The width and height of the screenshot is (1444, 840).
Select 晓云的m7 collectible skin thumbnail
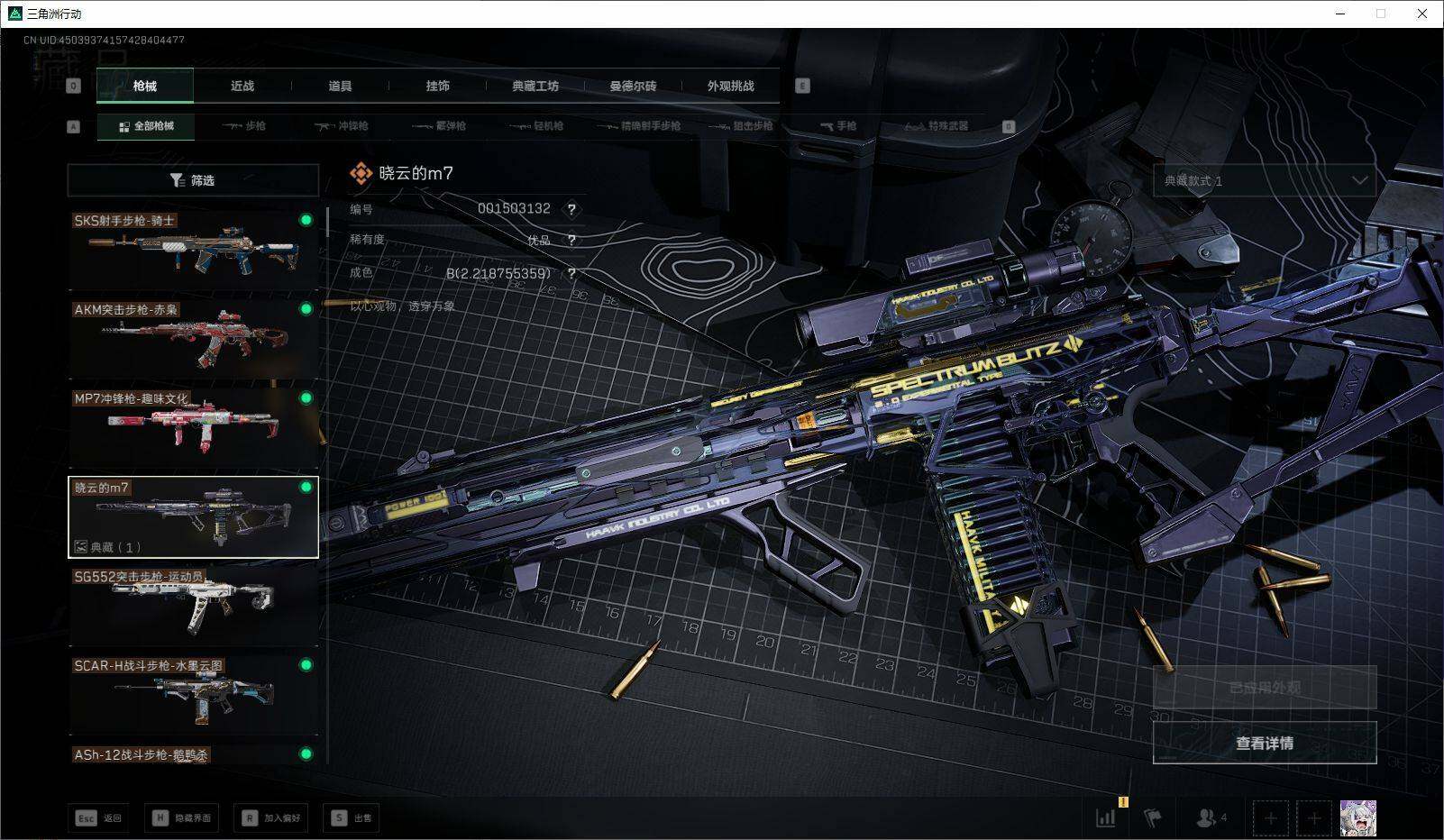[193, 517]
